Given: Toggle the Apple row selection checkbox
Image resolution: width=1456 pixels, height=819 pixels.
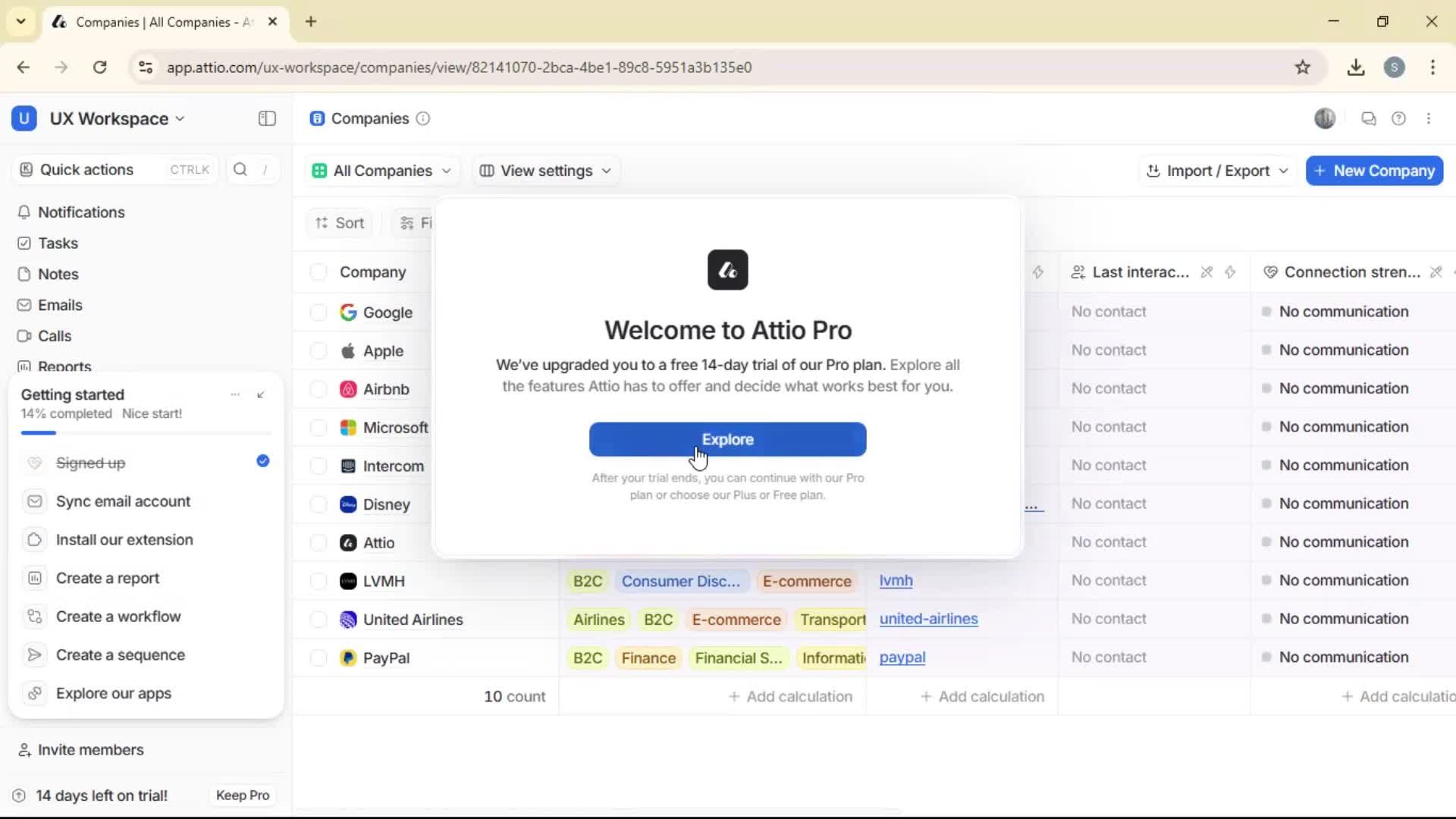Looking at the screenshot, I should point(318,350).
